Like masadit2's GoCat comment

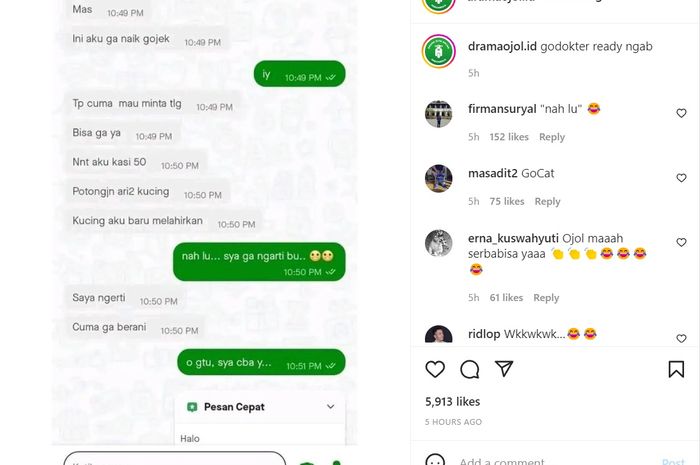pos(681,178)
